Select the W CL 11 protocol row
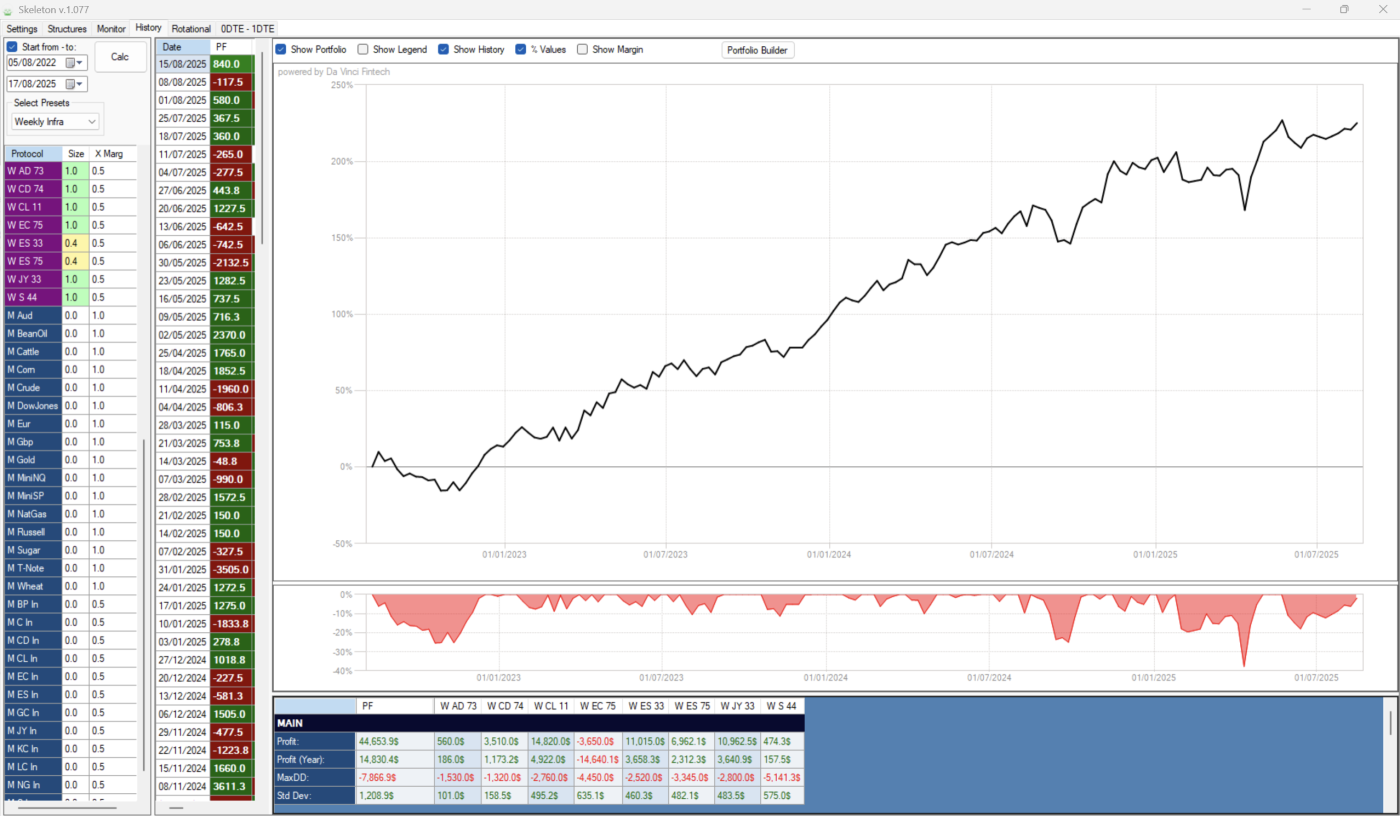The image size is (1400, 816). coord(32,207)
